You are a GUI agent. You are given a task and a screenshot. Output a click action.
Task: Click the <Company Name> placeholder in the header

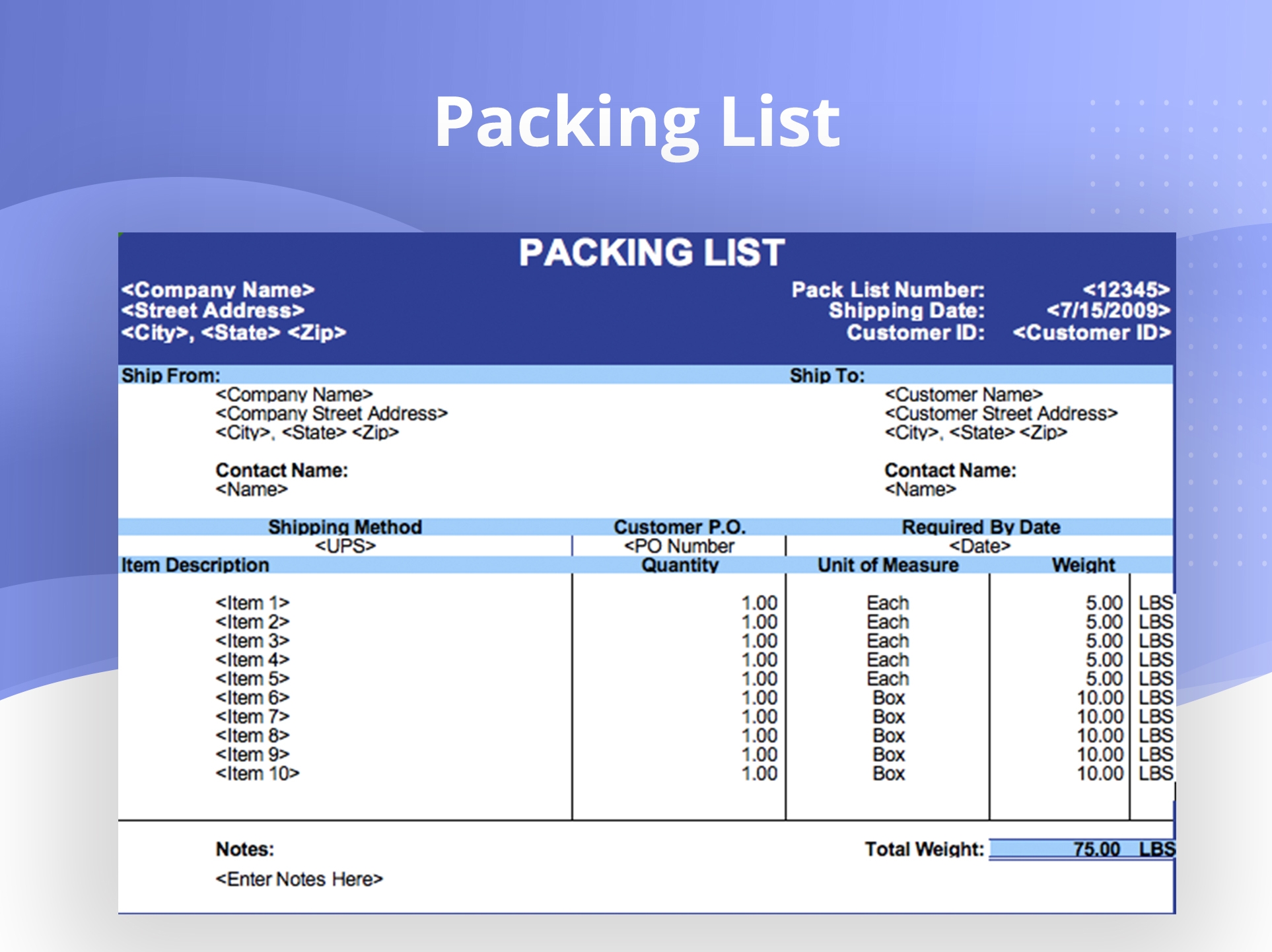click(218, 289)
